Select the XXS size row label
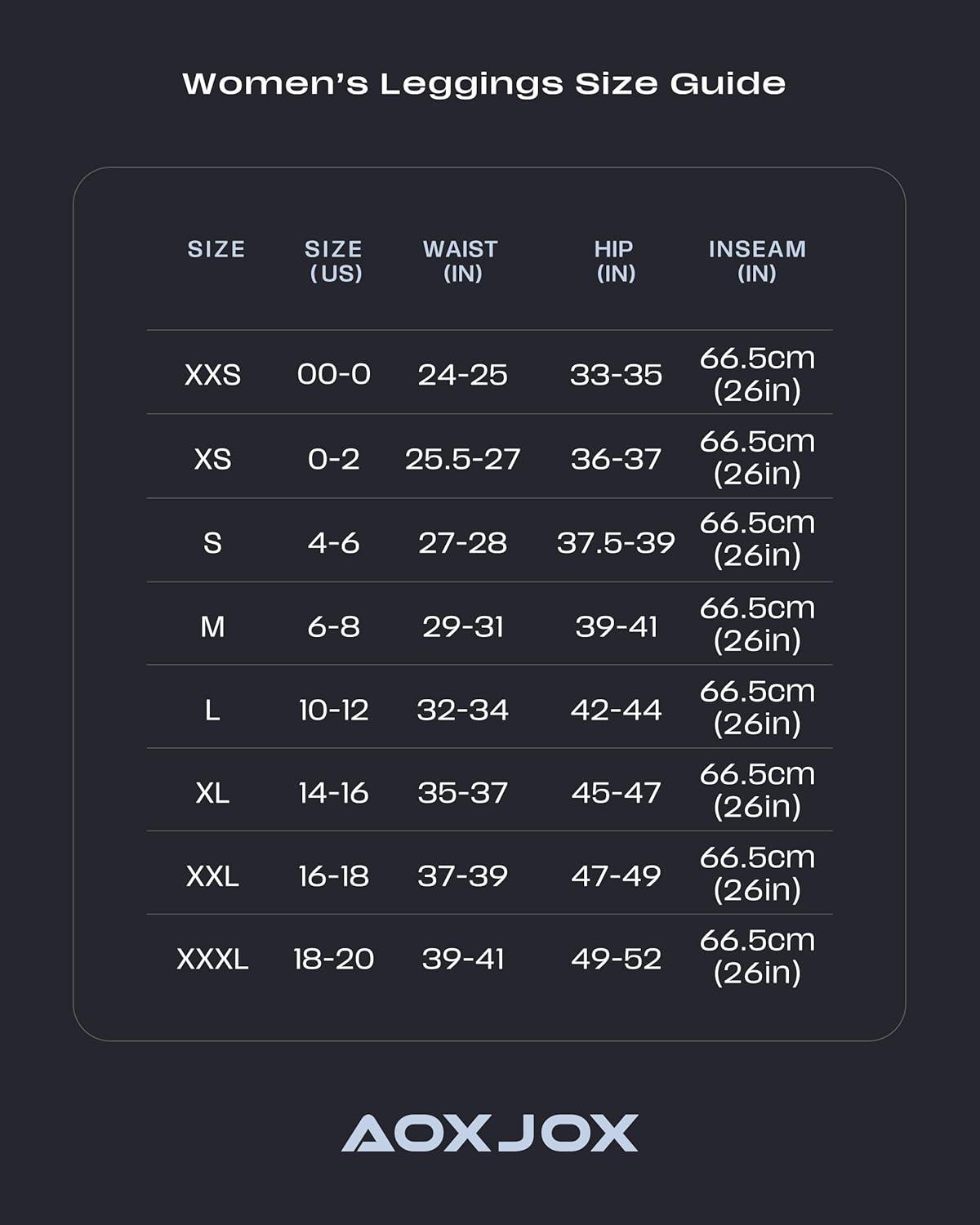 (212, 375)
